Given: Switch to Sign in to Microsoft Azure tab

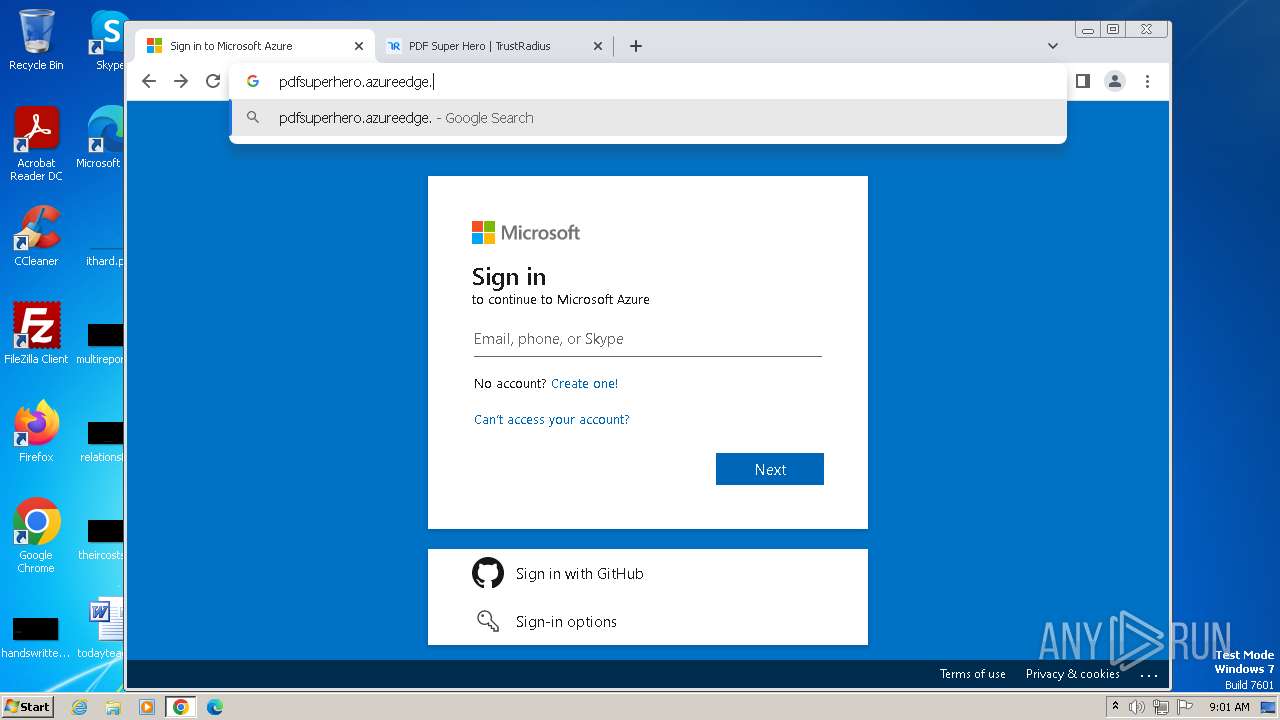Looking at the screenshot, I should 255,46.
